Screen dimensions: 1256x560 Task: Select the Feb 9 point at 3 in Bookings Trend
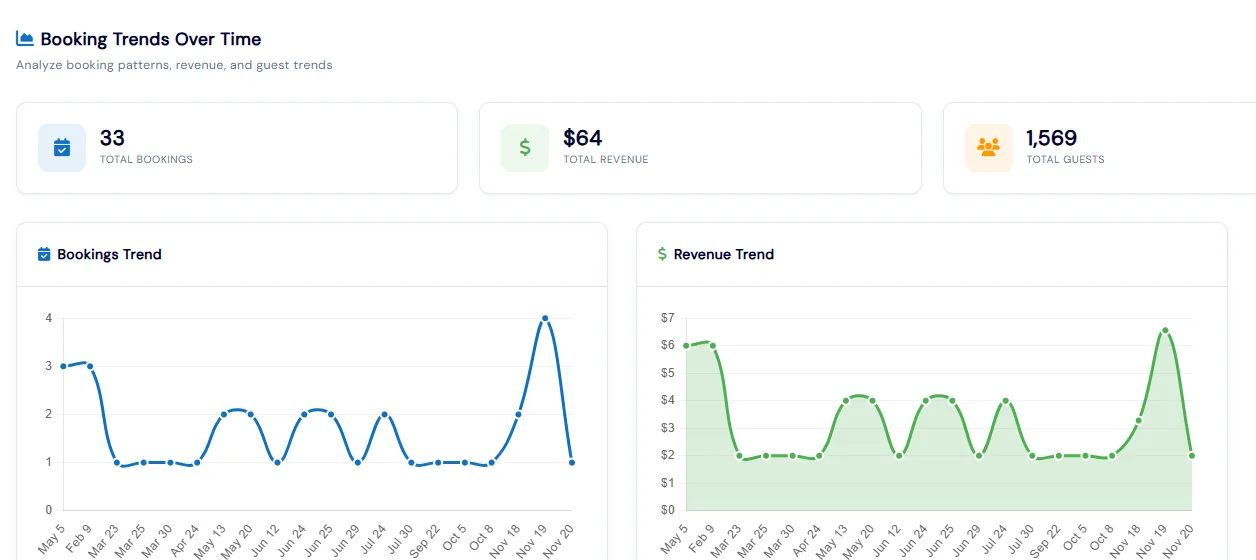pyautogui.click(x=90, y=366)
